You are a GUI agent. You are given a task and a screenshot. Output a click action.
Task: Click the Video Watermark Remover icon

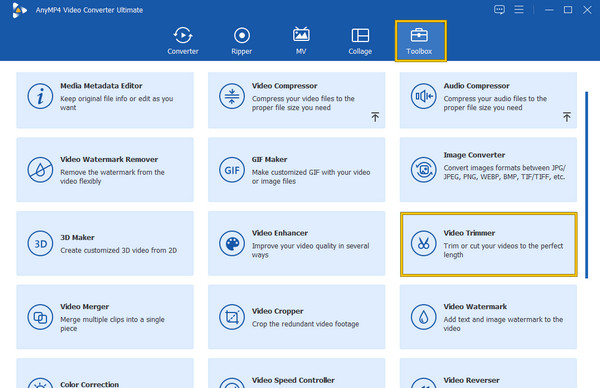click(40, 170)
